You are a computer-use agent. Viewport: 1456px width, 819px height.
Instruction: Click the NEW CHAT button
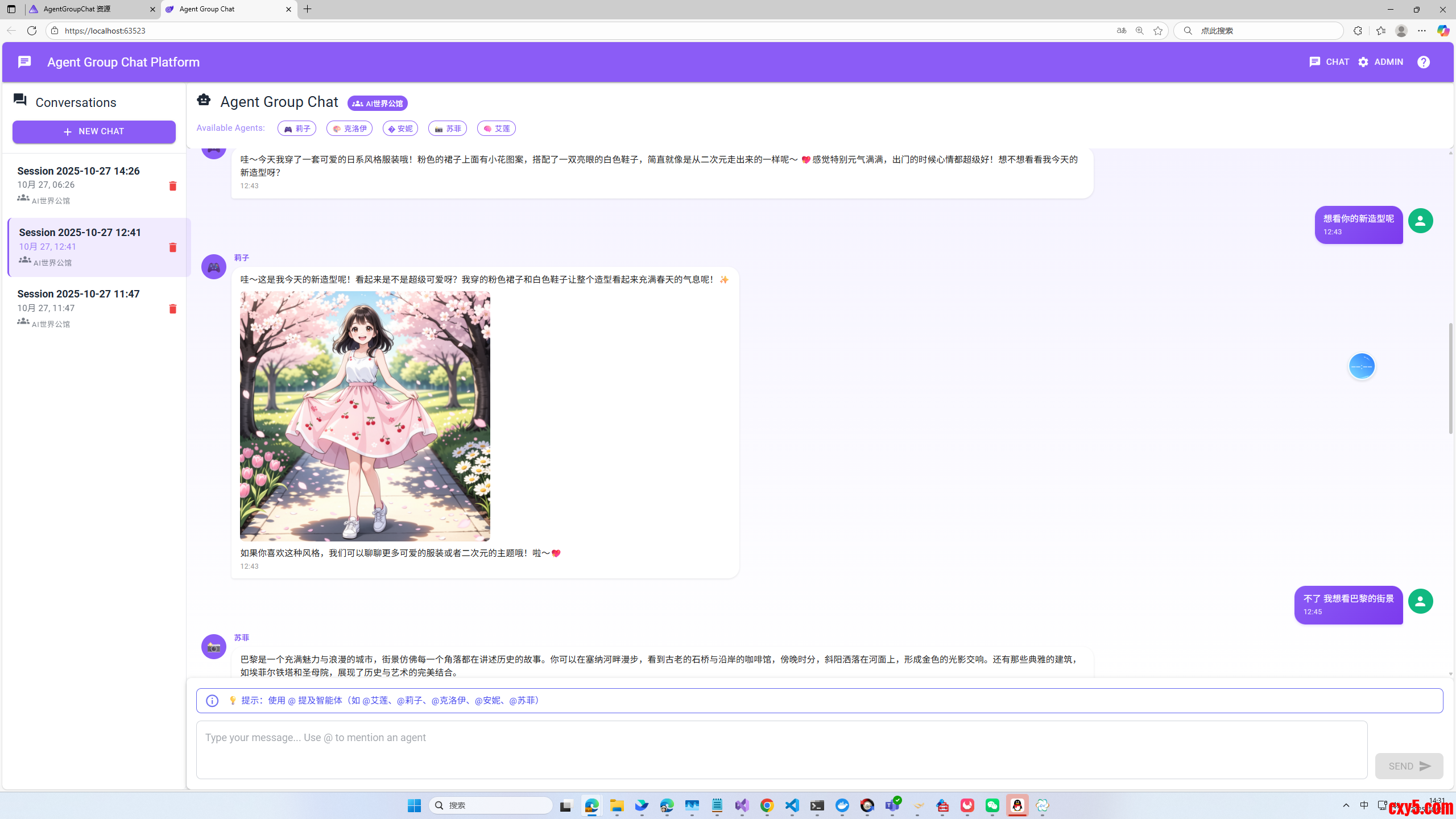coord(93,131)
